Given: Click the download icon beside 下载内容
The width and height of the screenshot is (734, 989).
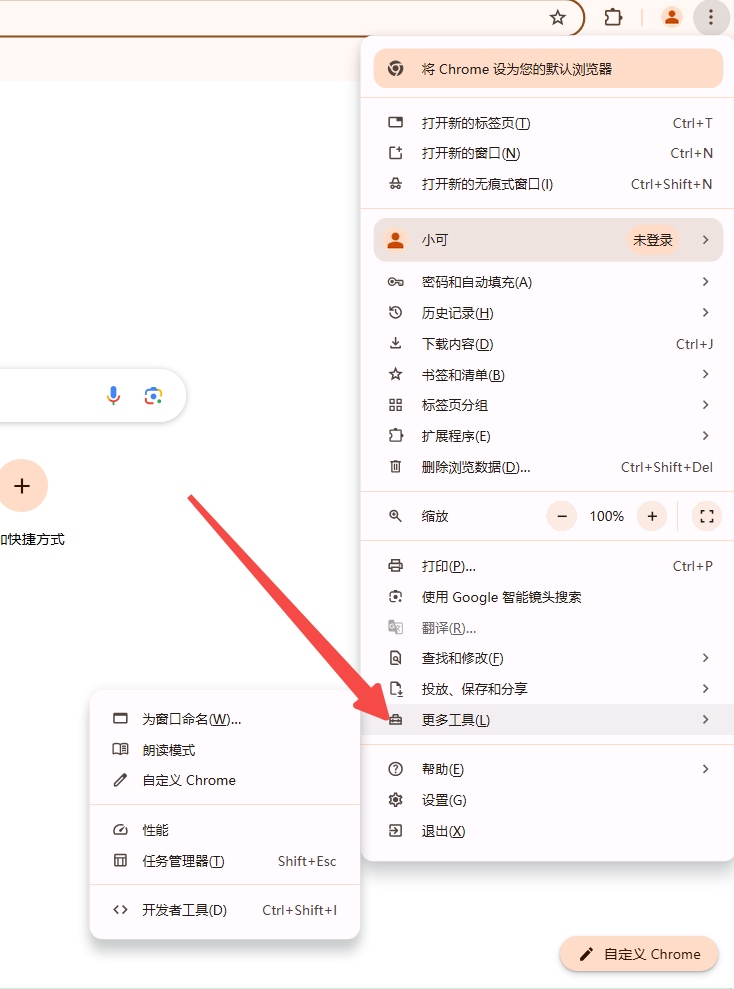Looking at the screenshot, I should [x=395, y=343].
